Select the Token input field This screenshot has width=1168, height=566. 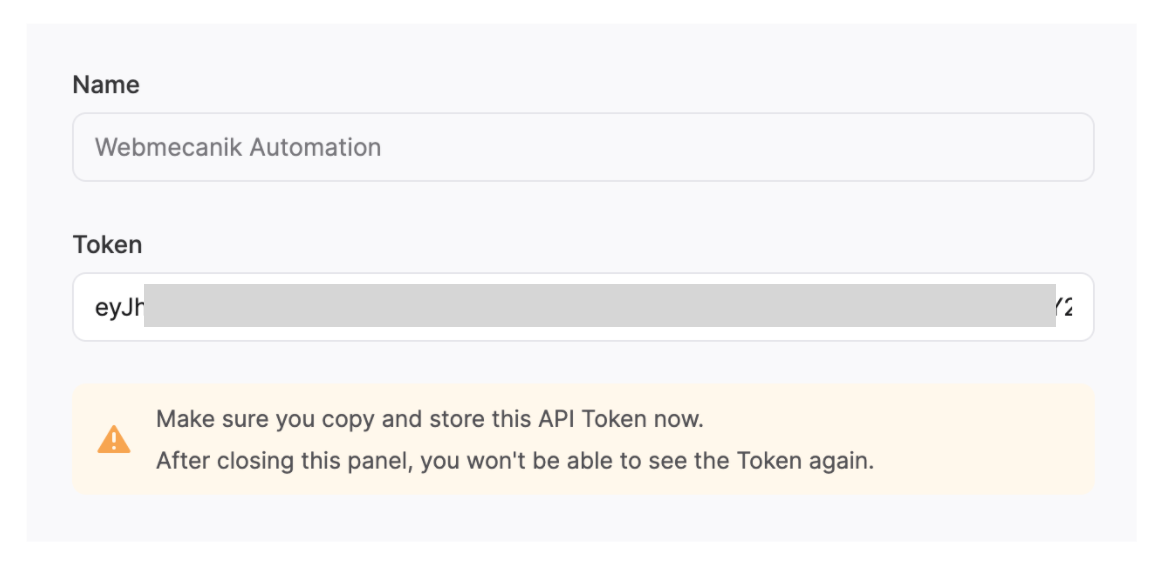coord(583,307)
